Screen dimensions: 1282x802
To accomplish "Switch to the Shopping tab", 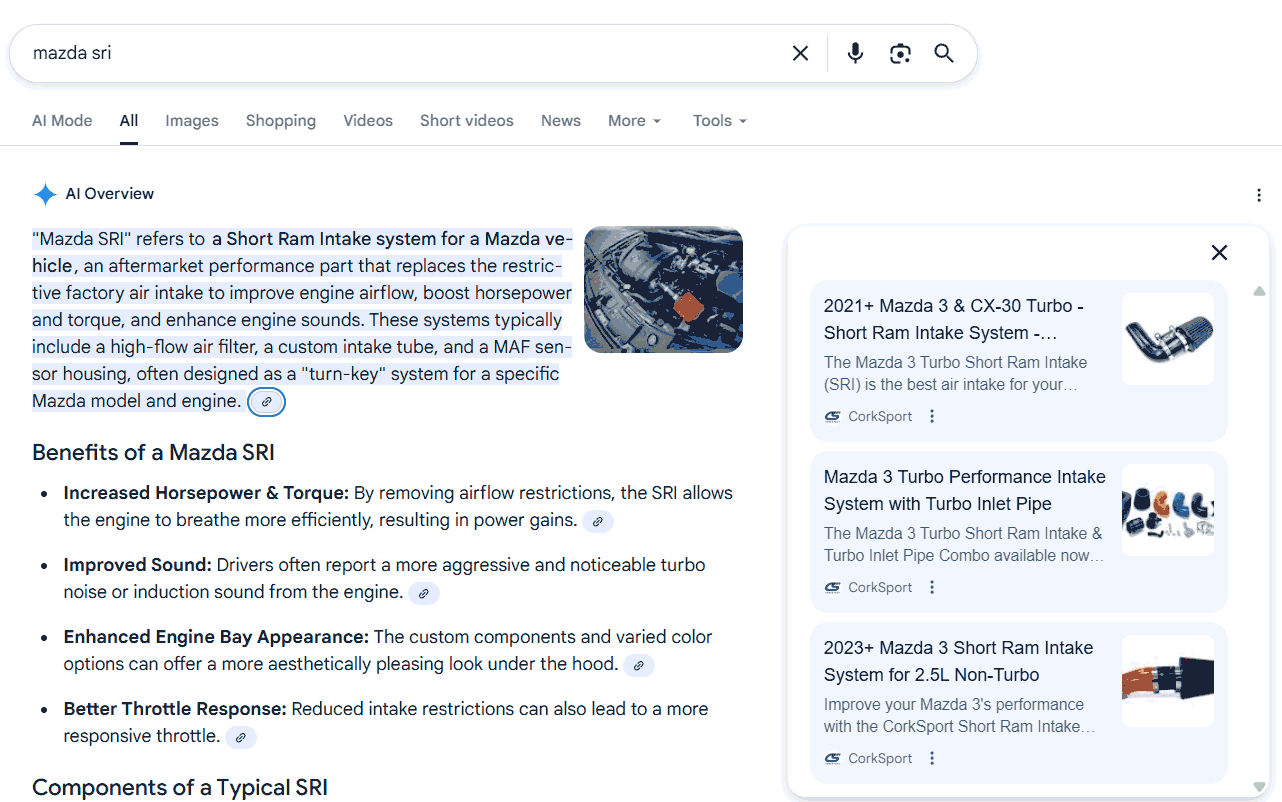I will click(x=281, y=121).
